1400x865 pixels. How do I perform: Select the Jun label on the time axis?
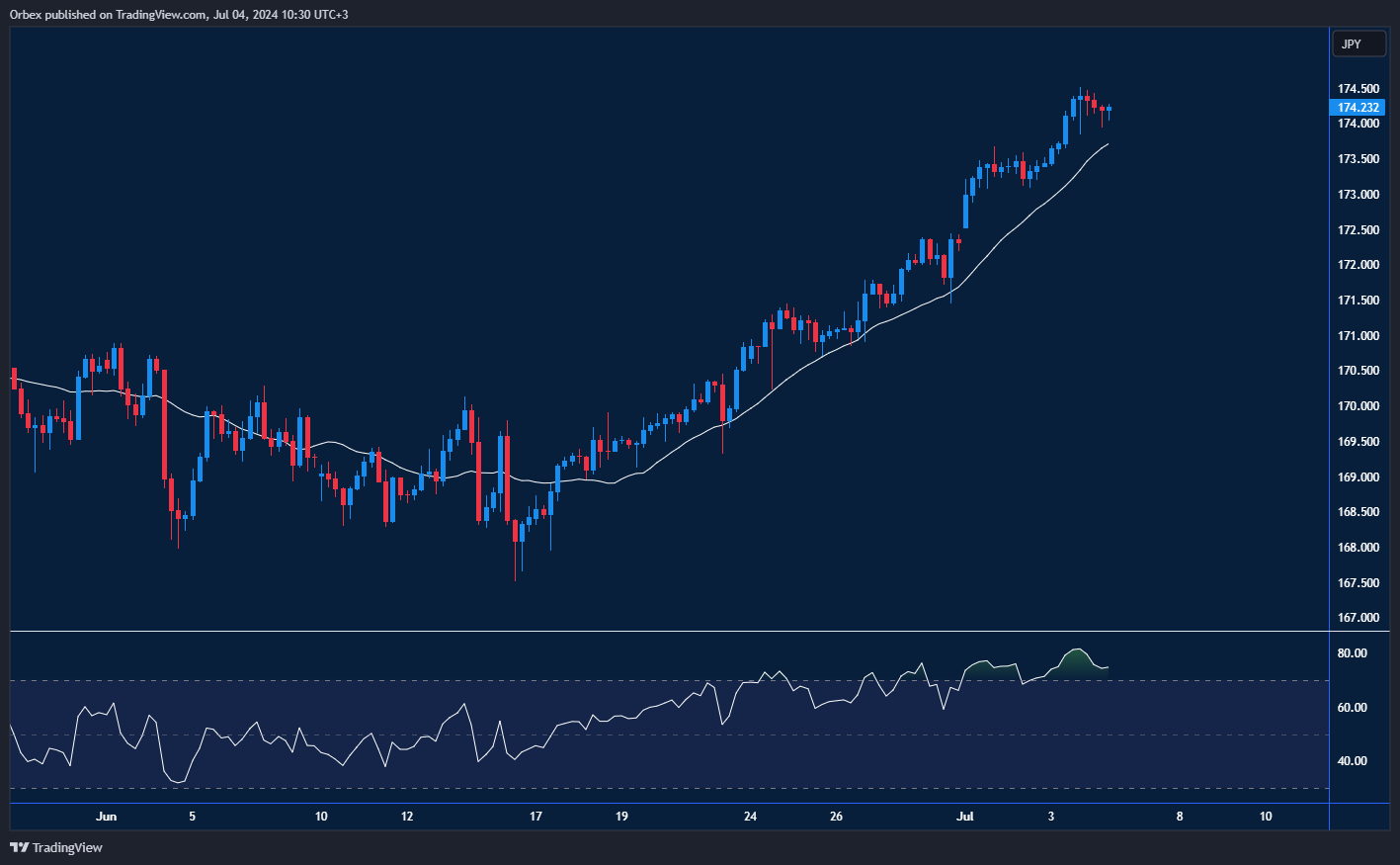pos(106,817)
